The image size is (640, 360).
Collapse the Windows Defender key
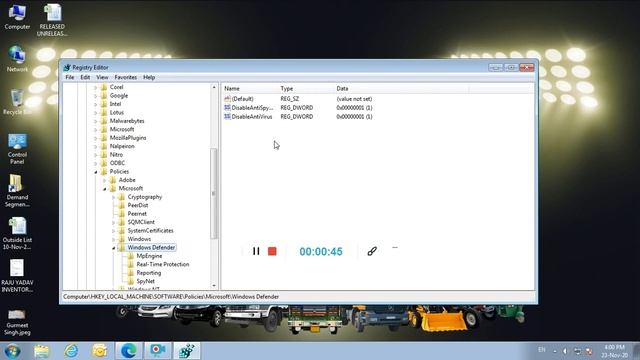coord(113,248)
